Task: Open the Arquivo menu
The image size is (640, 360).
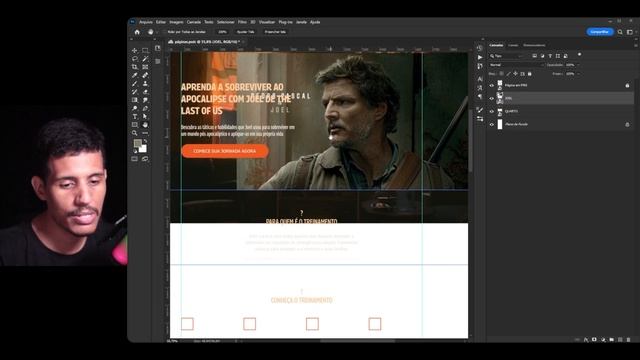Action: click(x=146, y=22)
